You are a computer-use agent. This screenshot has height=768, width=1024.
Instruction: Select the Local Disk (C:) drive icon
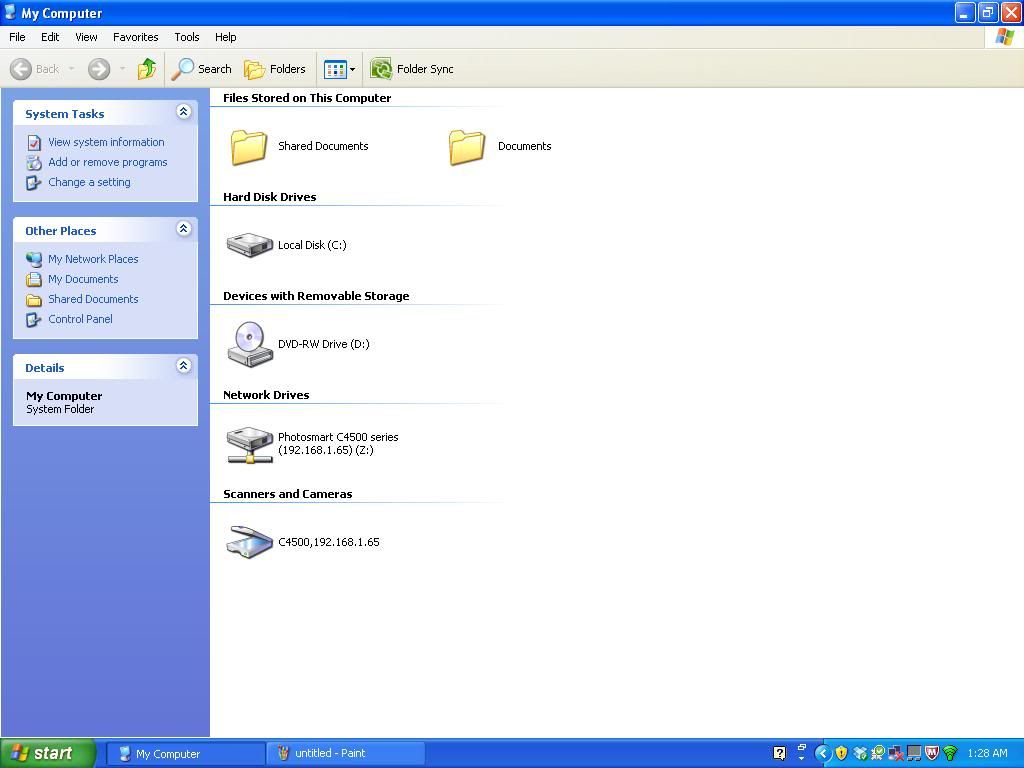pos(249,246)
